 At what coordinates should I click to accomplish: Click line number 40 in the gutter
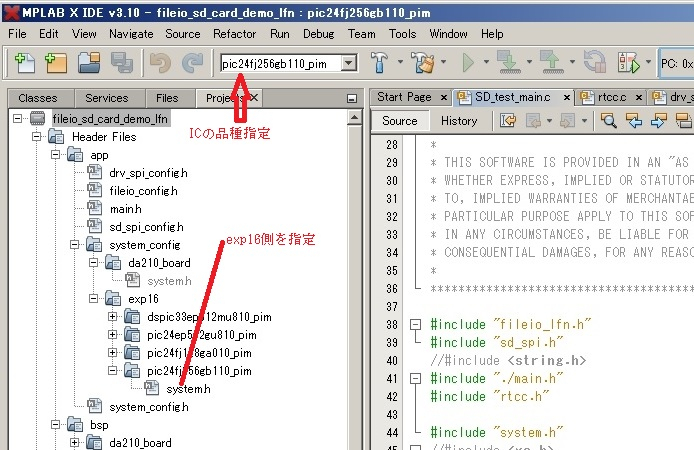pos(392,361)
